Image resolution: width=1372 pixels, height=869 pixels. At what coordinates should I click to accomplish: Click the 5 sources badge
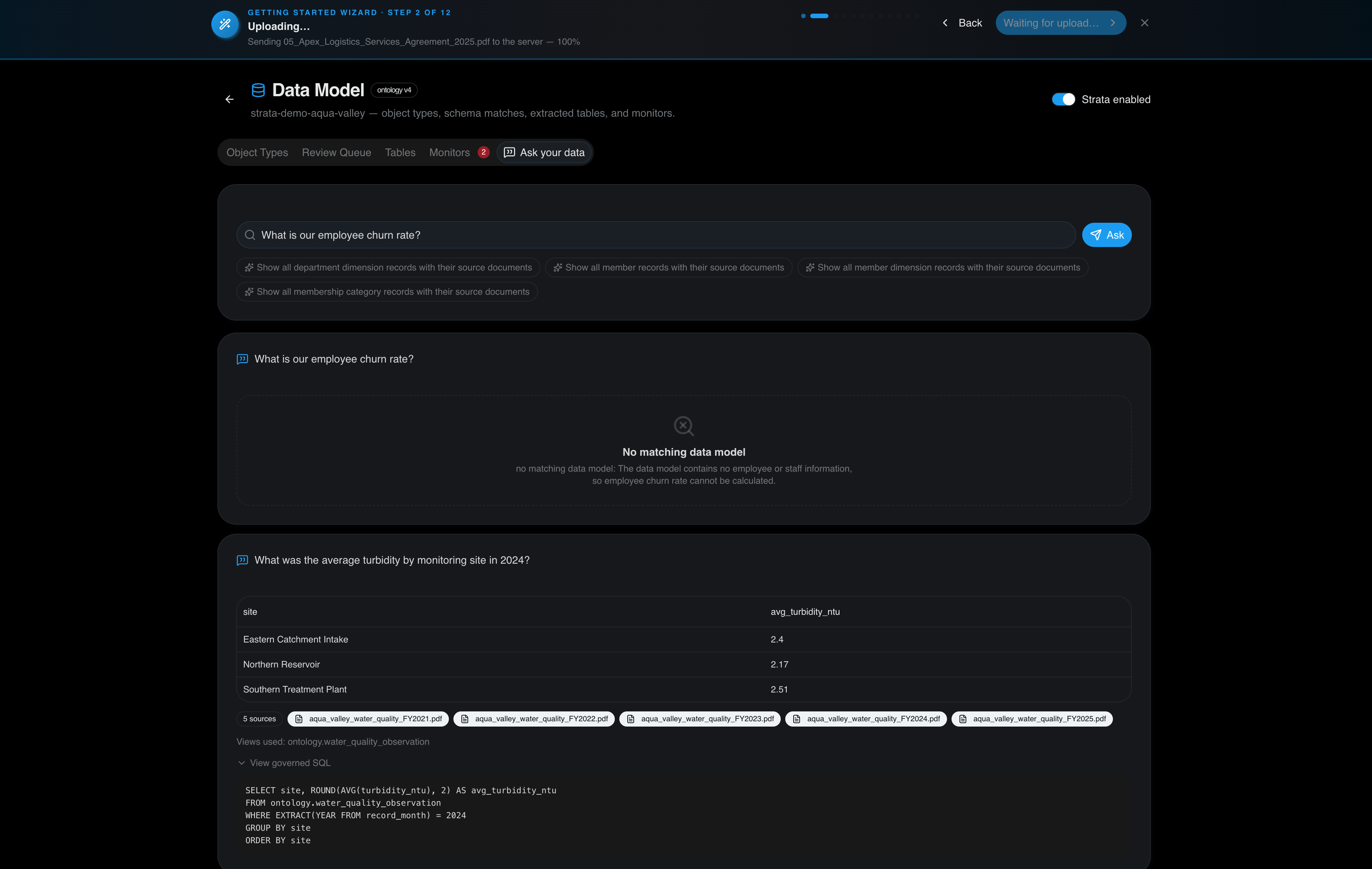(x=259, y=719)
